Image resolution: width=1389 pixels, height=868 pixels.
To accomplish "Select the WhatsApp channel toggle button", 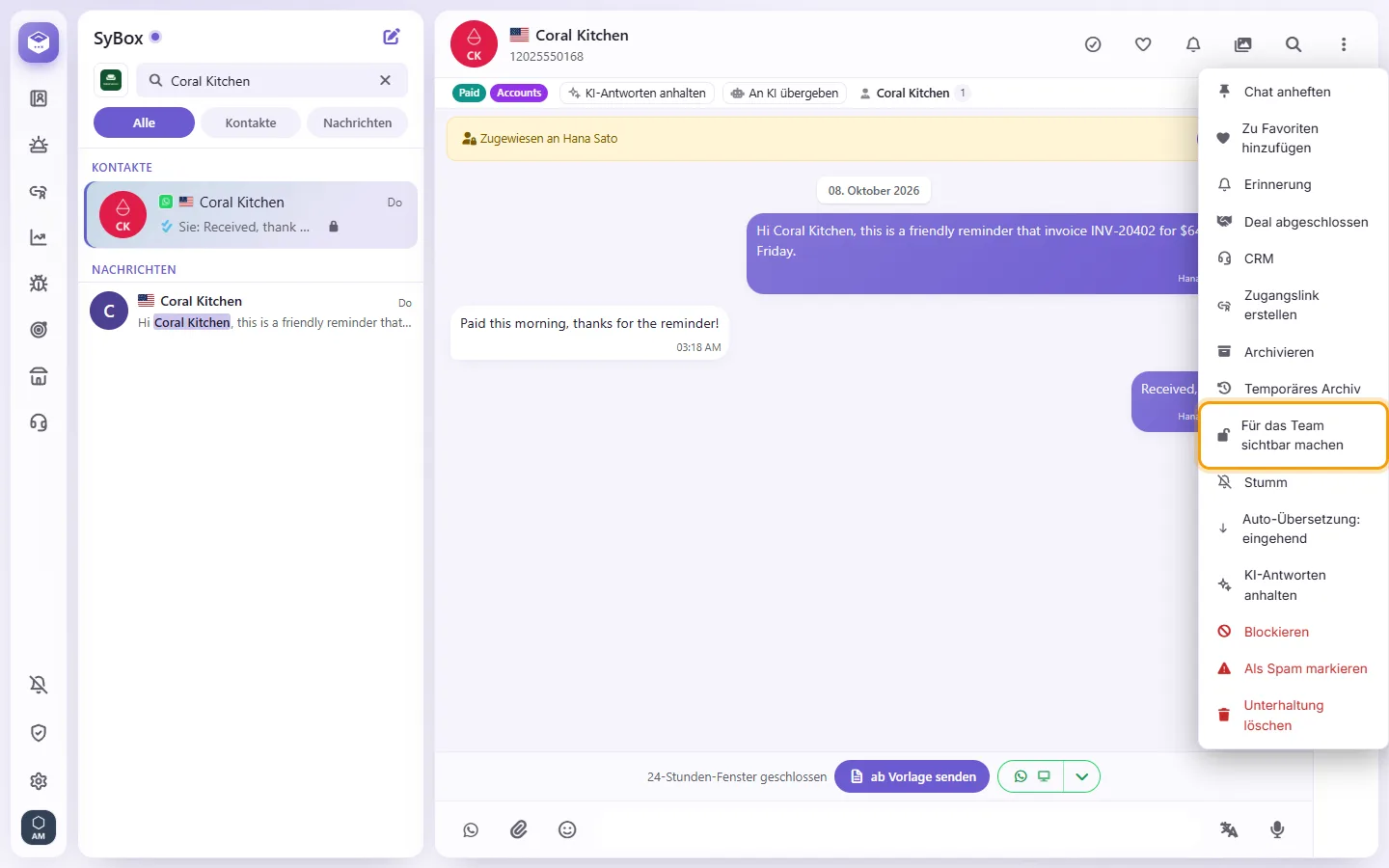I will pos(1031,776).
